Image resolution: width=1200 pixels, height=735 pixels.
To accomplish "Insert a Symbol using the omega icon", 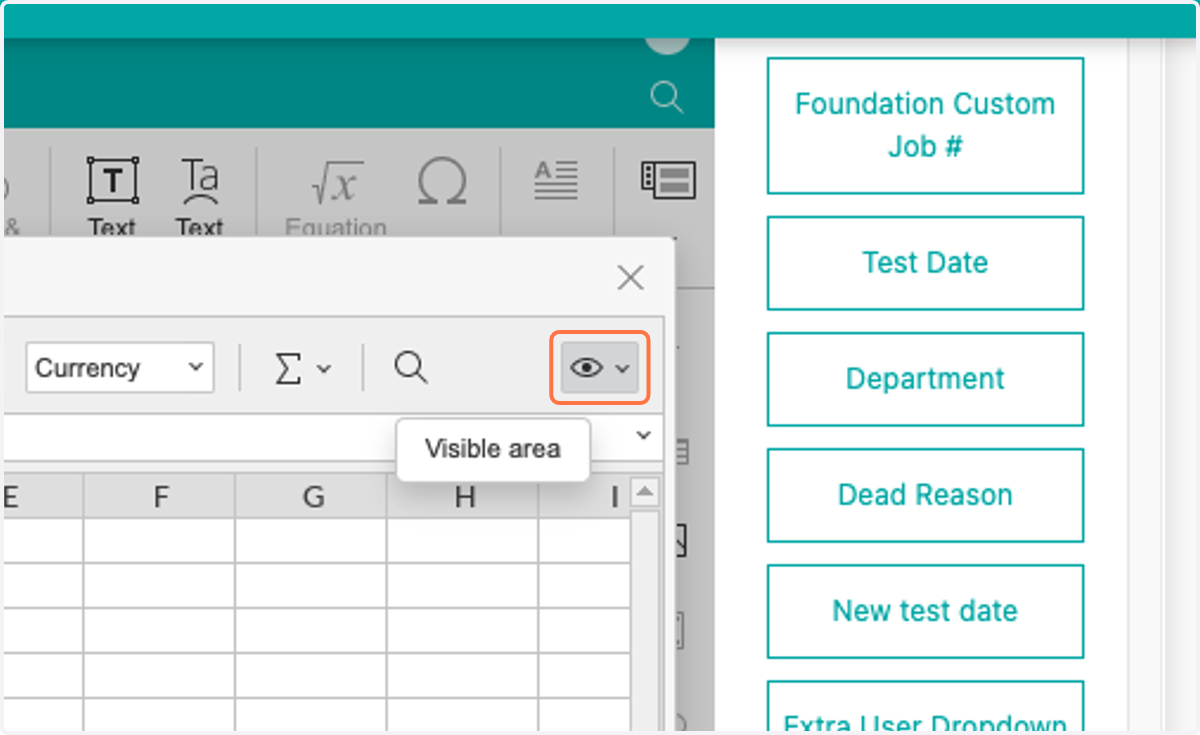I will pyautogui.click(x=442, y=183).
